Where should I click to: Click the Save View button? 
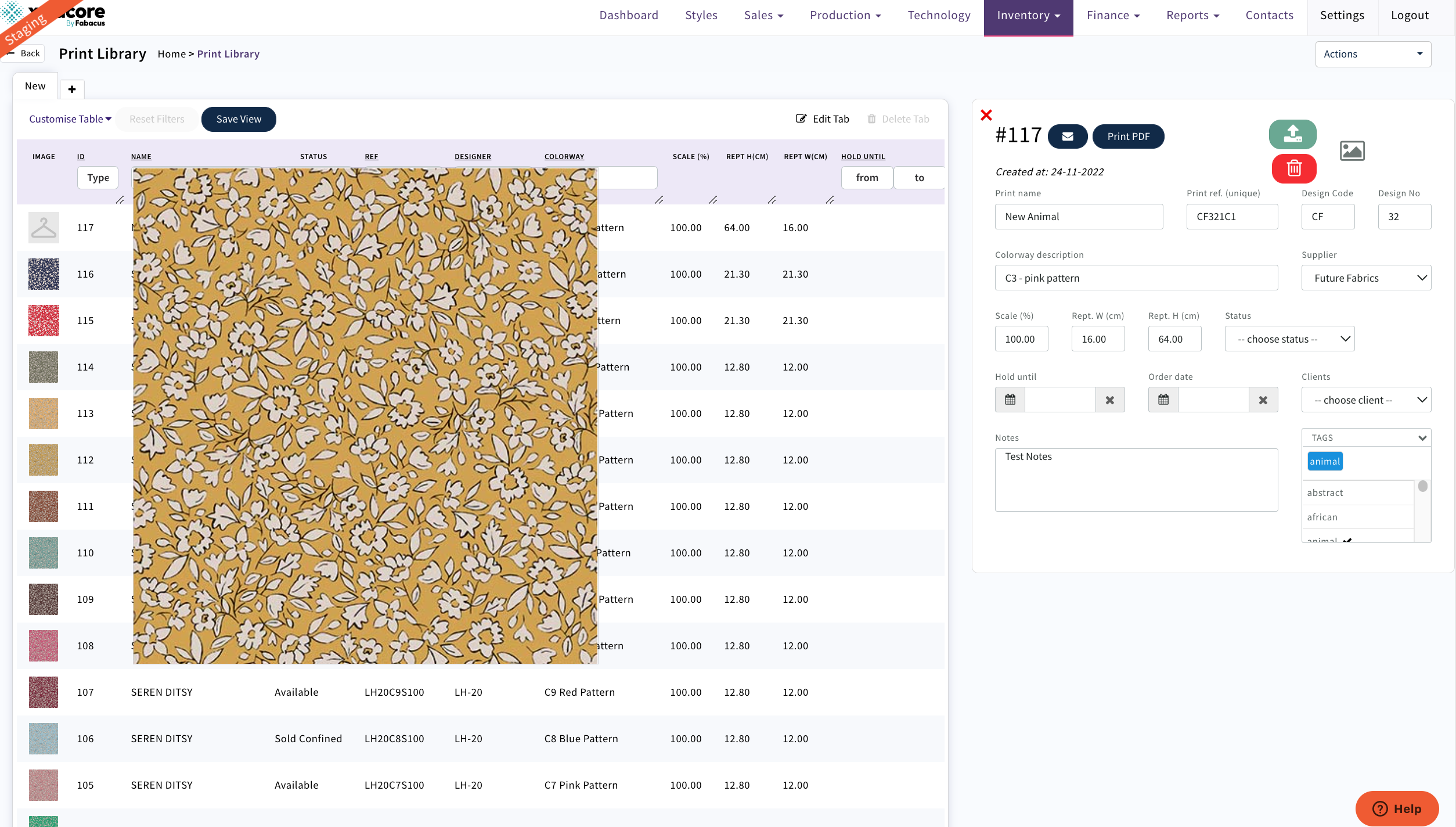238,118
